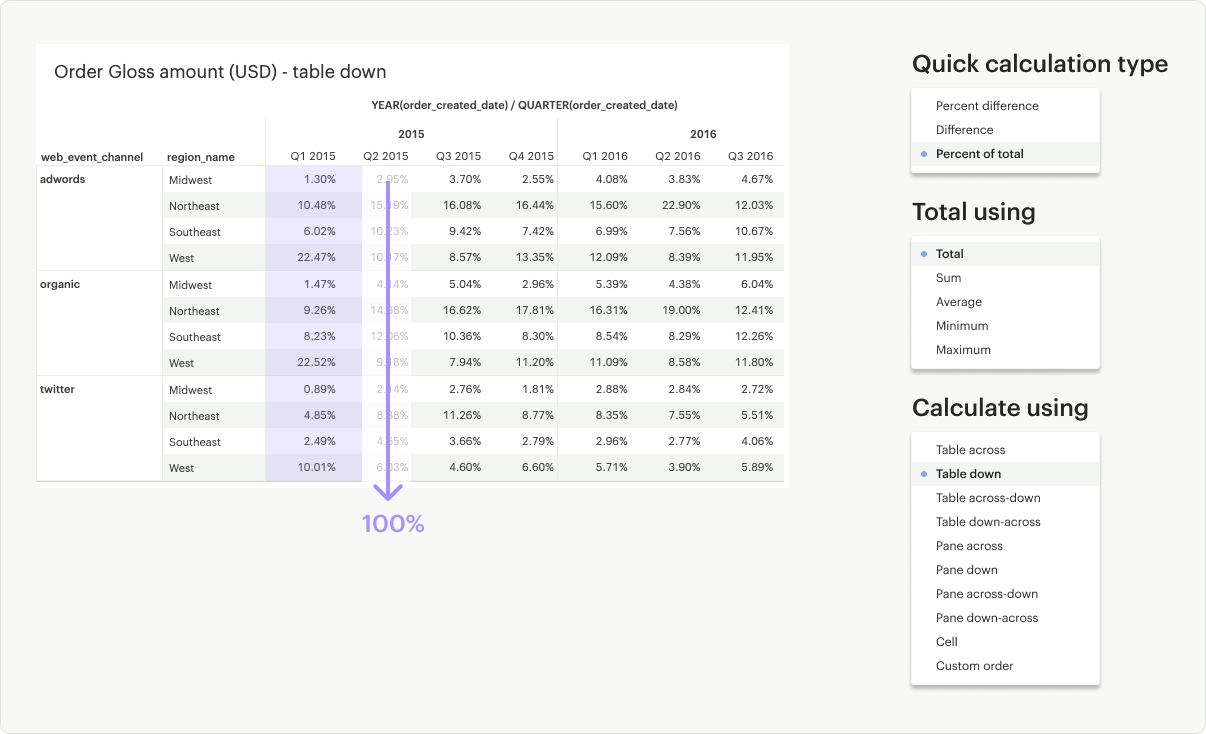Click the twitter row group label
The width and height of the screenshot is (1206, 734).
pos(57,390)
